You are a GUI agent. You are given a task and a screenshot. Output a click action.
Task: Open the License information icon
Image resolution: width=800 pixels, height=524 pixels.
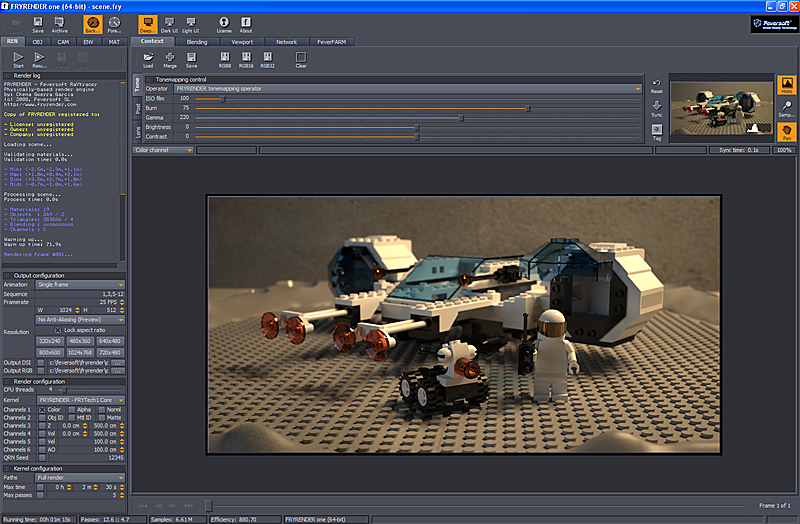(224, 22)
